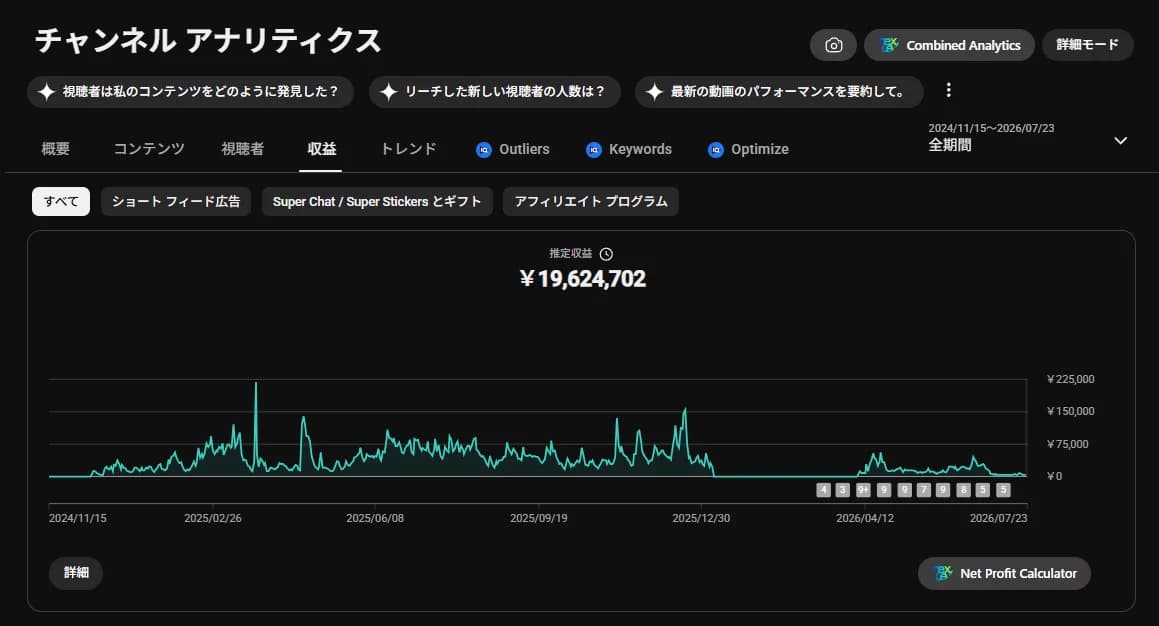
Task: Click the camera screenshot icon
Action: coord(833,45)
